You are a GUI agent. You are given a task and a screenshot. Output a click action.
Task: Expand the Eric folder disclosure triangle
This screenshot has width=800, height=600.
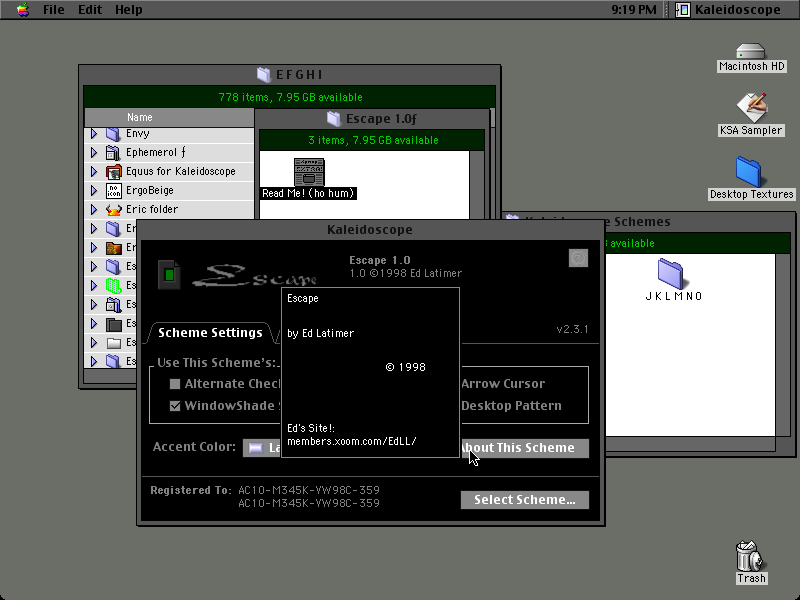[x=94, y=209]
